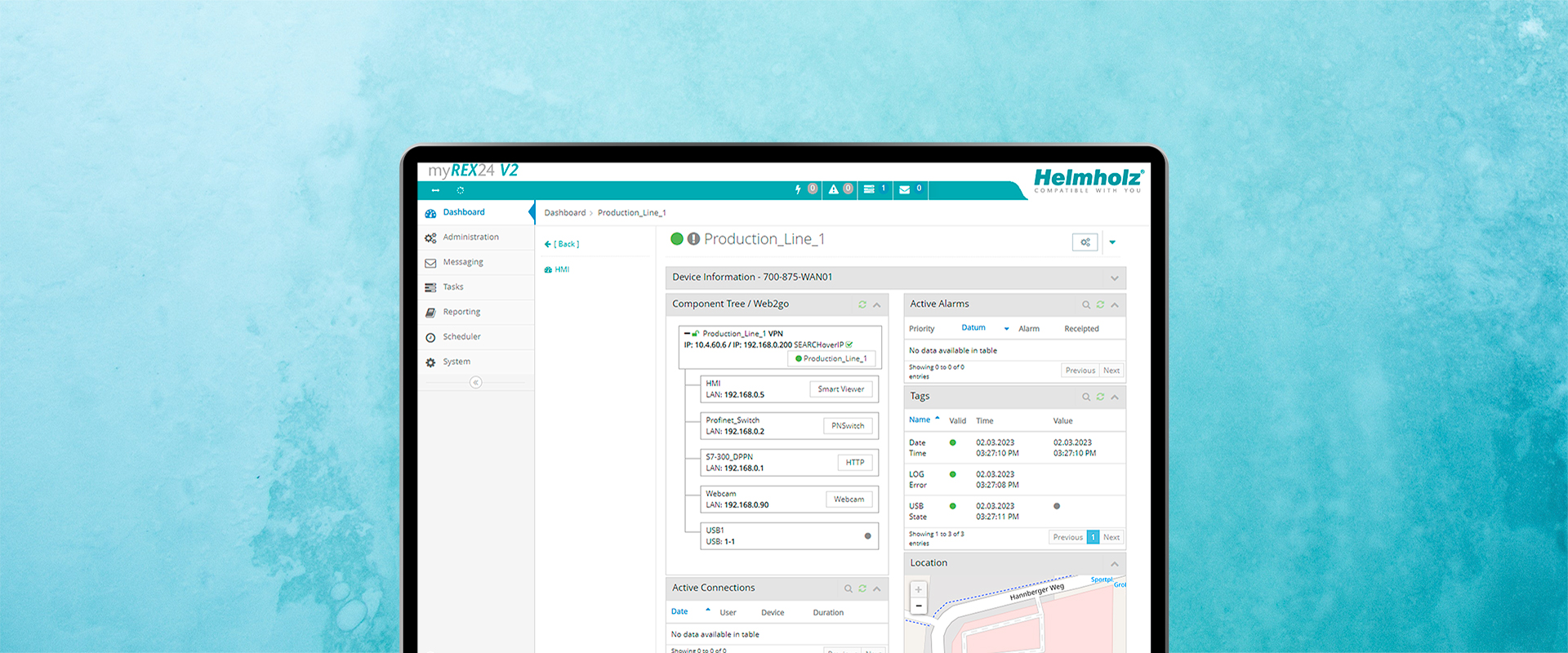Open the envelope messages indicator
Viewport: 1568px width, 653px height.
point(911,189)
